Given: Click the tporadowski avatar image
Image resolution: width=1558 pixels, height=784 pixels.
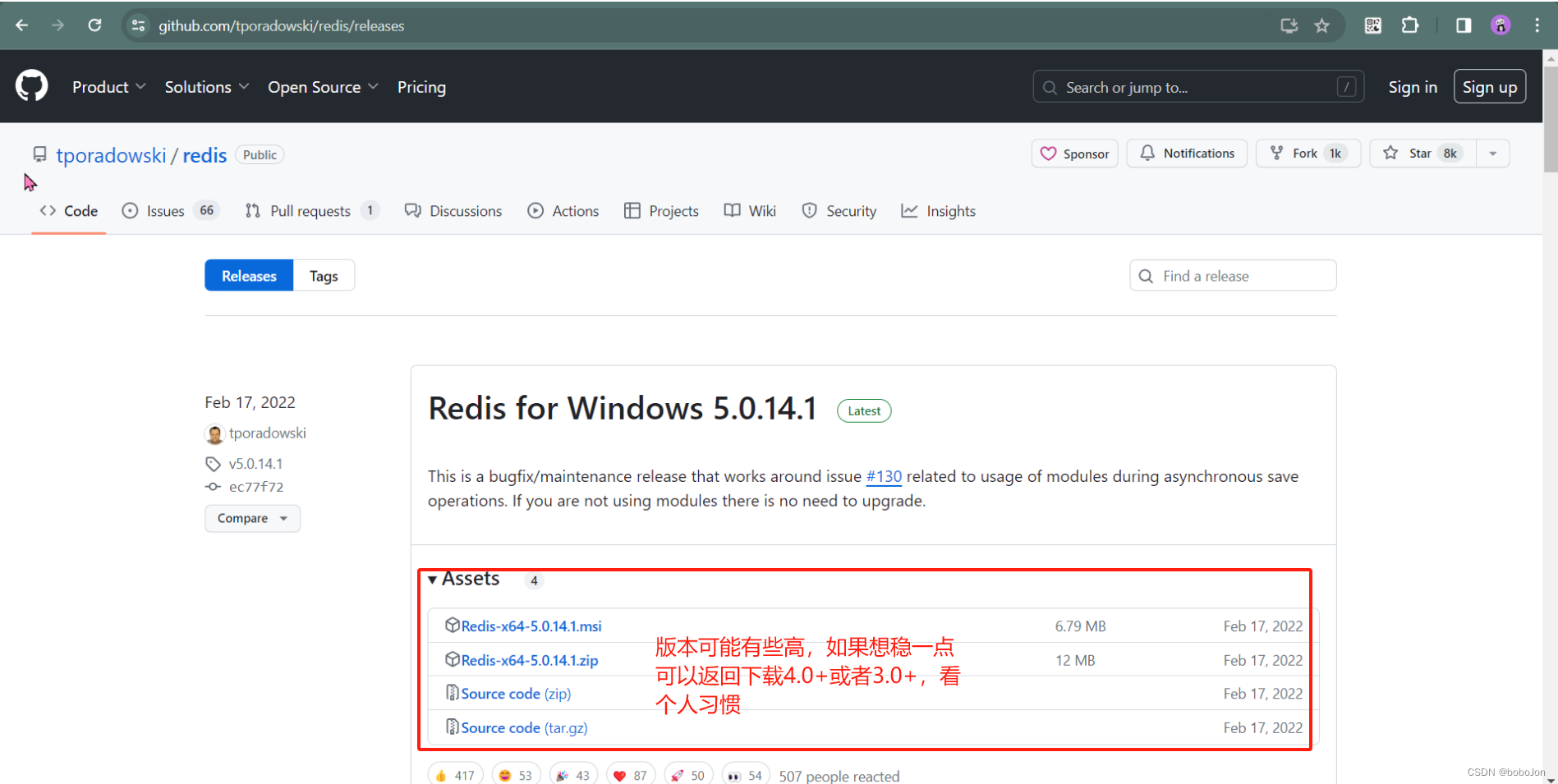Looking at the screenshot, I should [x=214, y=433].
